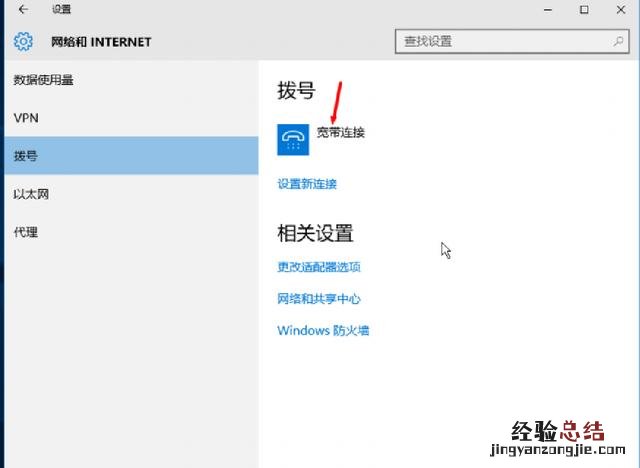Screen dimensions: 640x468
Task: Click the back arrow in title bar
Action: (x=22, y=10)
